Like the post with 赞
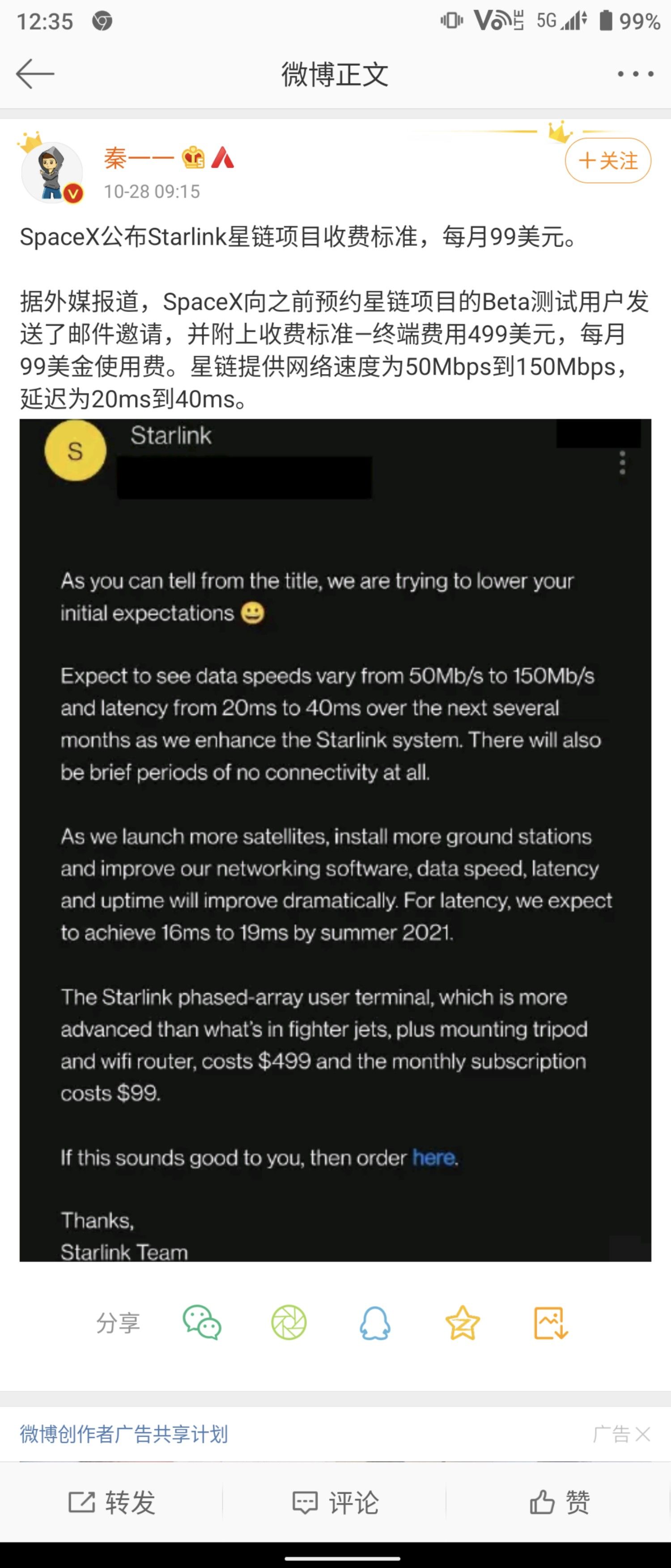Image resolution: width=671 pixels, height=1568 pixels. (559, 1502)
